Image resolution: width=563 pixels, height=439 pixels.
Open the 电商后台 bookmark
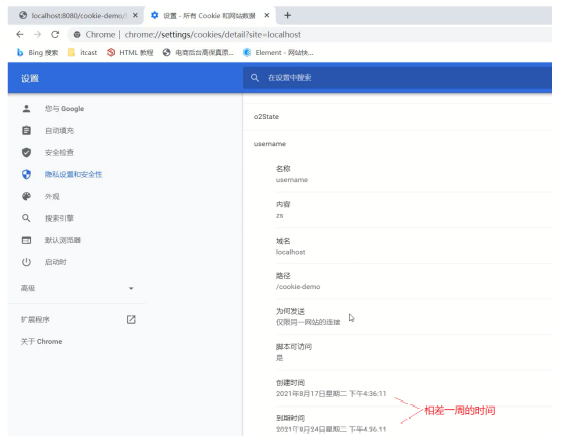click(x=198, y=53)
